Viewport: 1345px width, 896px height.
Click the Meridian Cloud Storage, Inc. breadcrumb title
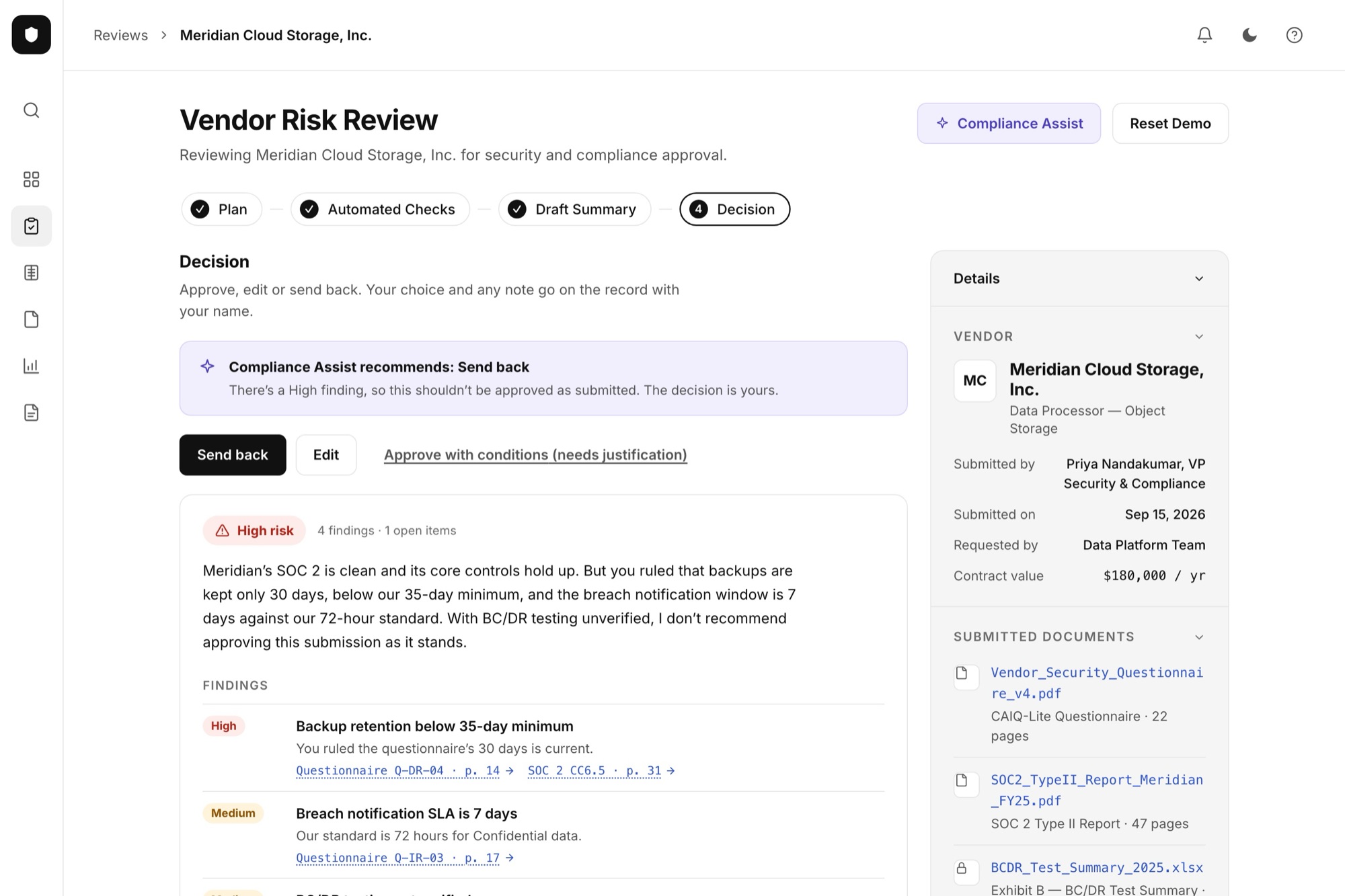coord(276,35)
